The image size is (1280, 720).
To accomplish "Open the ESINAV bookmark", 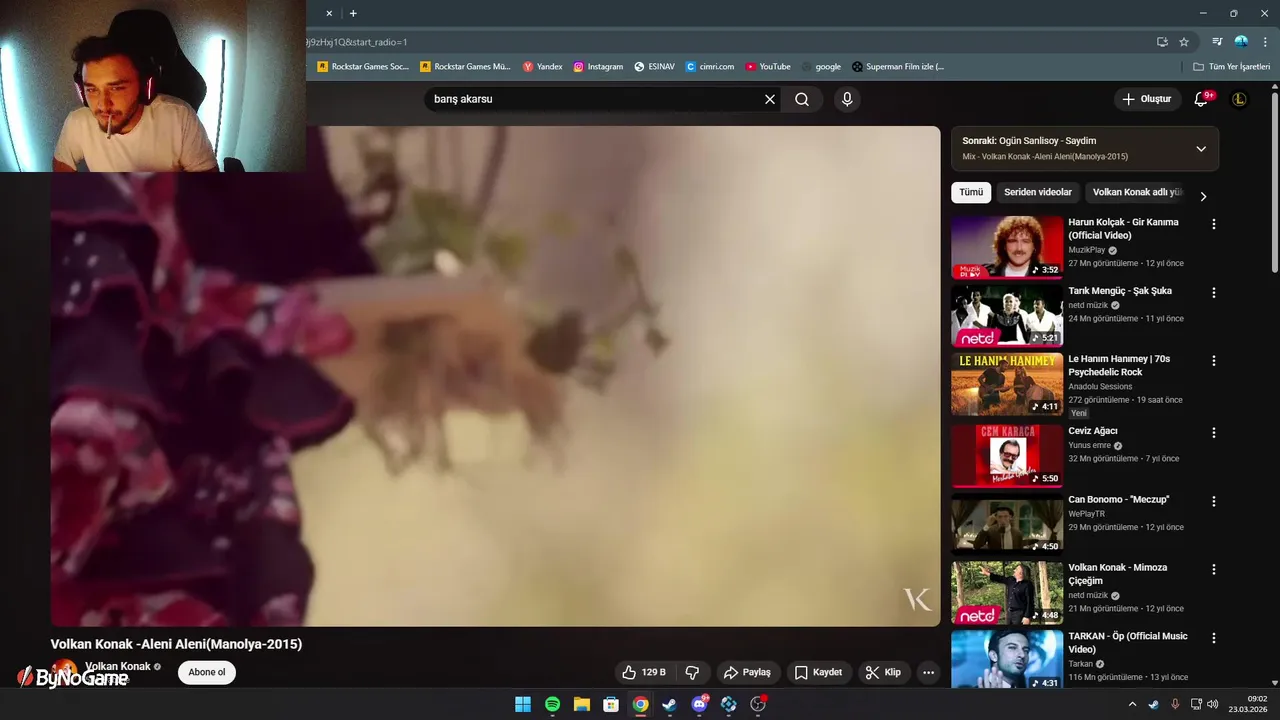I will click(x=654, y=67).
